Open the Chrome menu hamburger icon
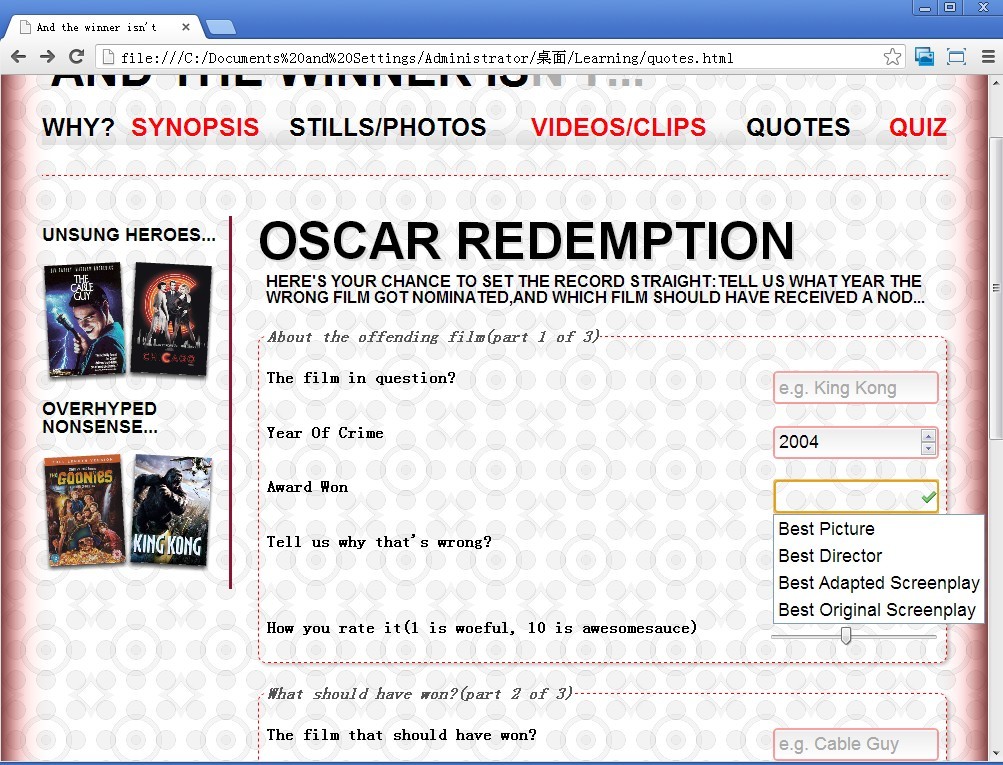The width and height of the screenshot is (1003, 765). point(988,57)
